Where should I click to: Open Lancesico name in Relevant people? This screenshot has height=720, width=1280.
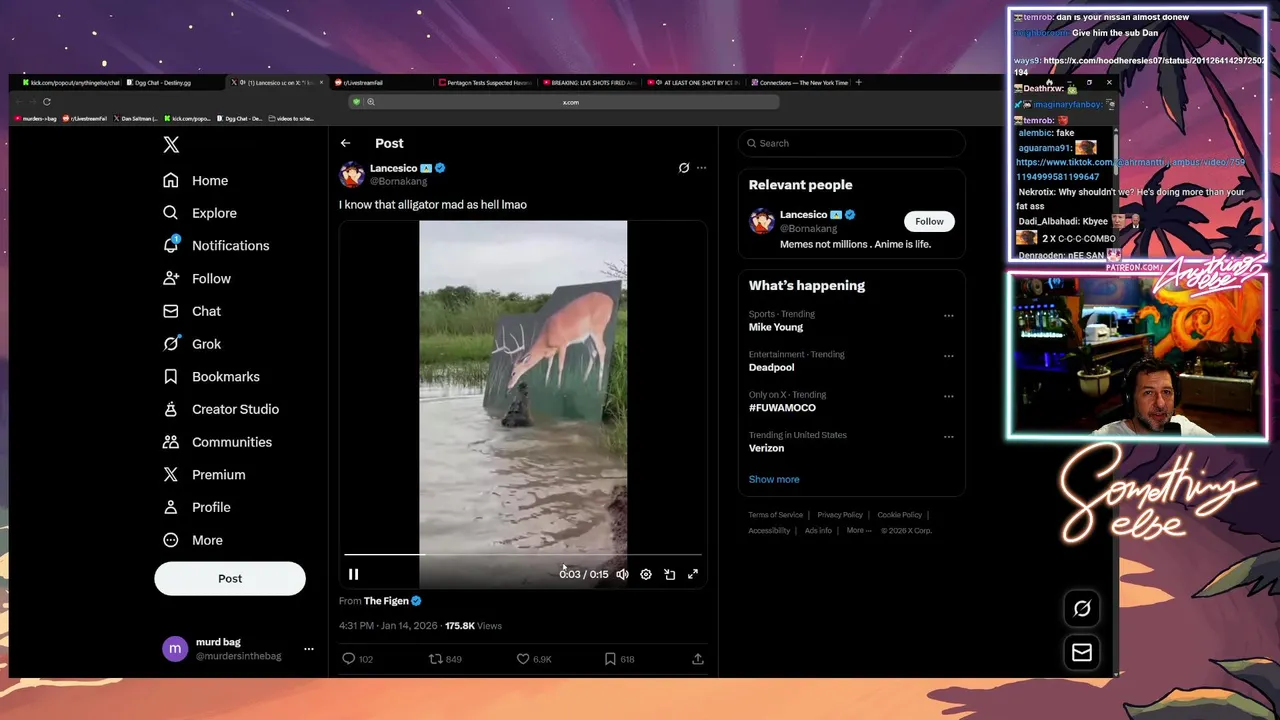pos(803,215)
